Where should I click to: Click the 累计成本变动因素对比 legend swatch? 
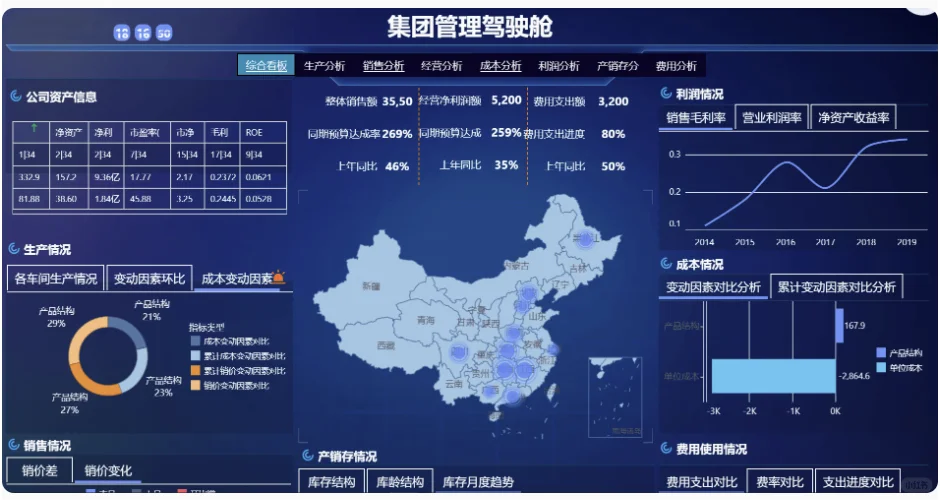point(195,356)
